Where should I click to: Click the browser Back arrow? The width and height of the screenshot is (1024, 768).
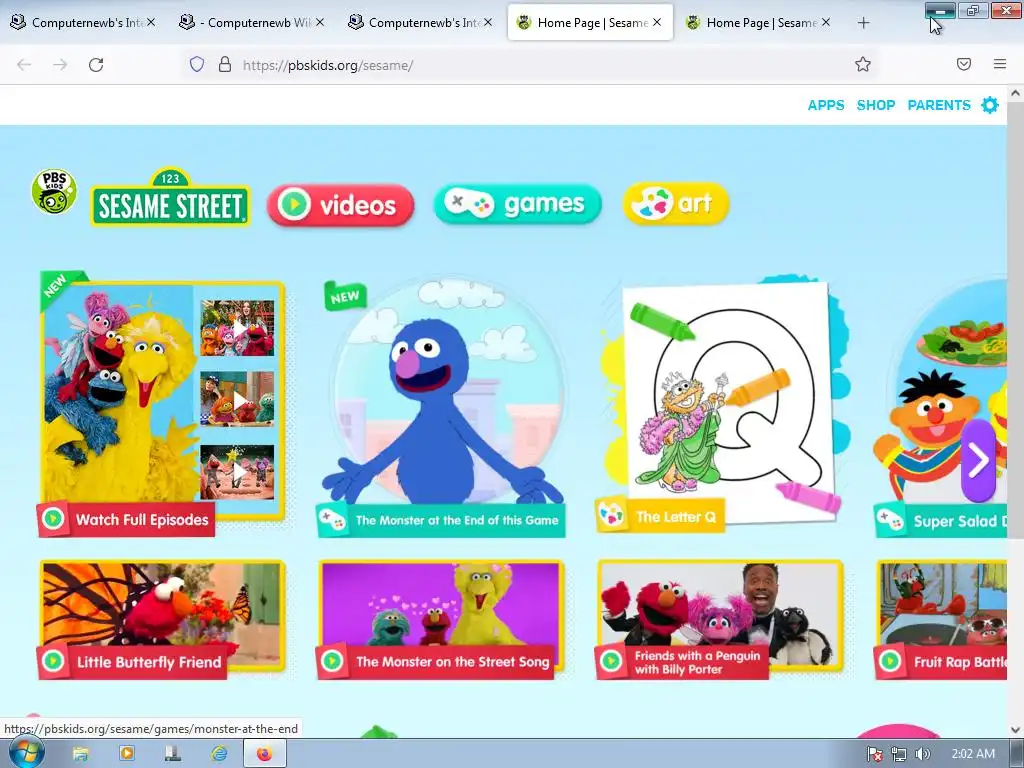coord(24,65)
